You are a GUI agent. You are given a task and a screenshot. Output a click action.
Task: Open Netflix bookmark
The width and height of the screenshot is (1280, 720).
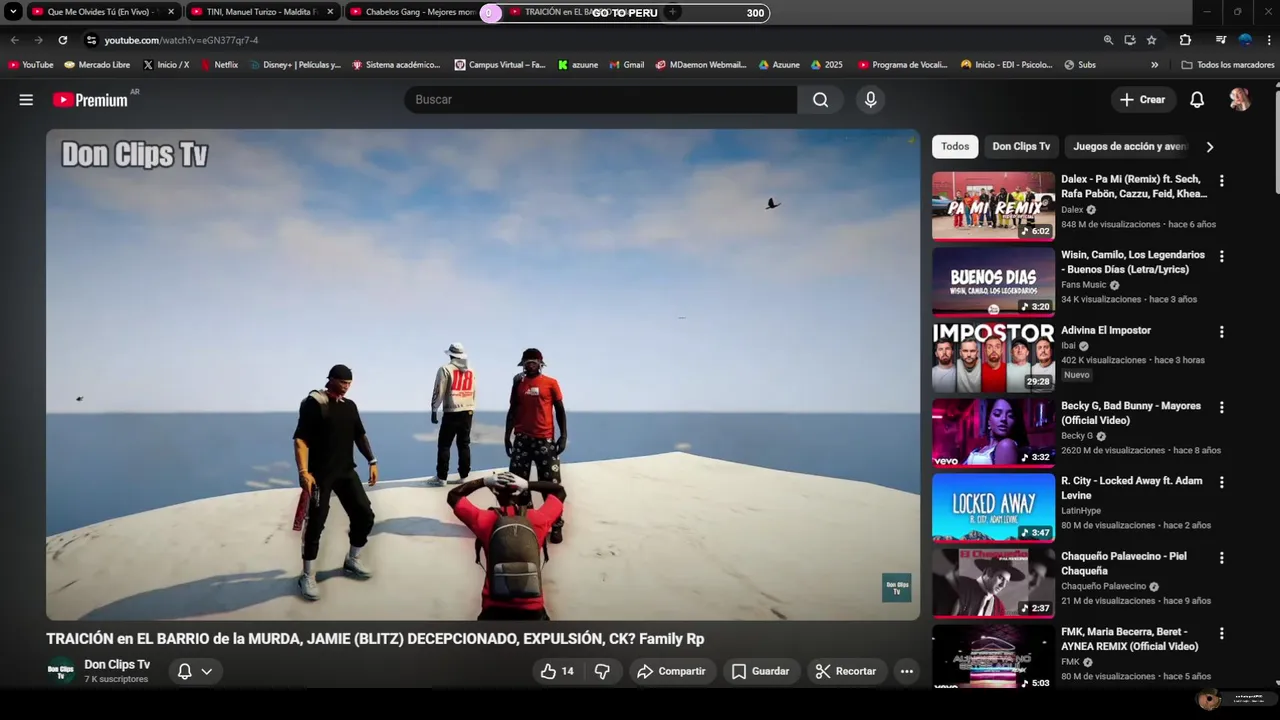219,65
